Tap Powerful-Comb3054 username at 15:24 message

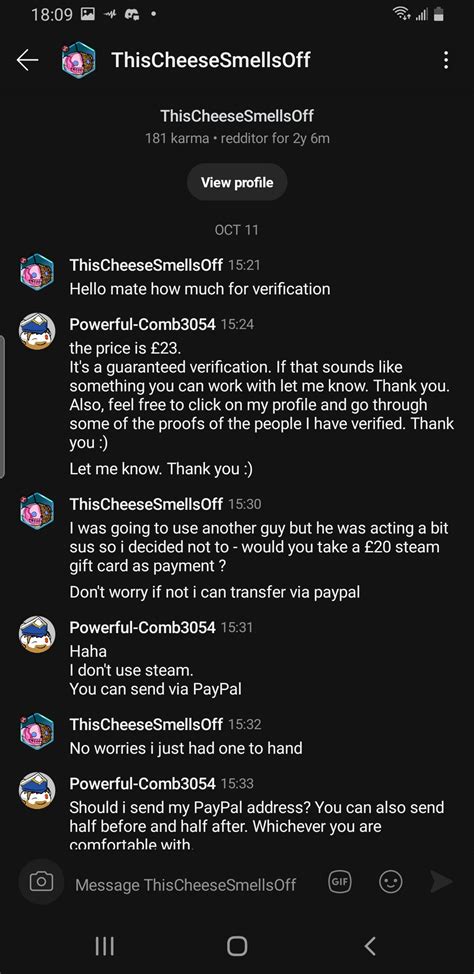[142, 324]
